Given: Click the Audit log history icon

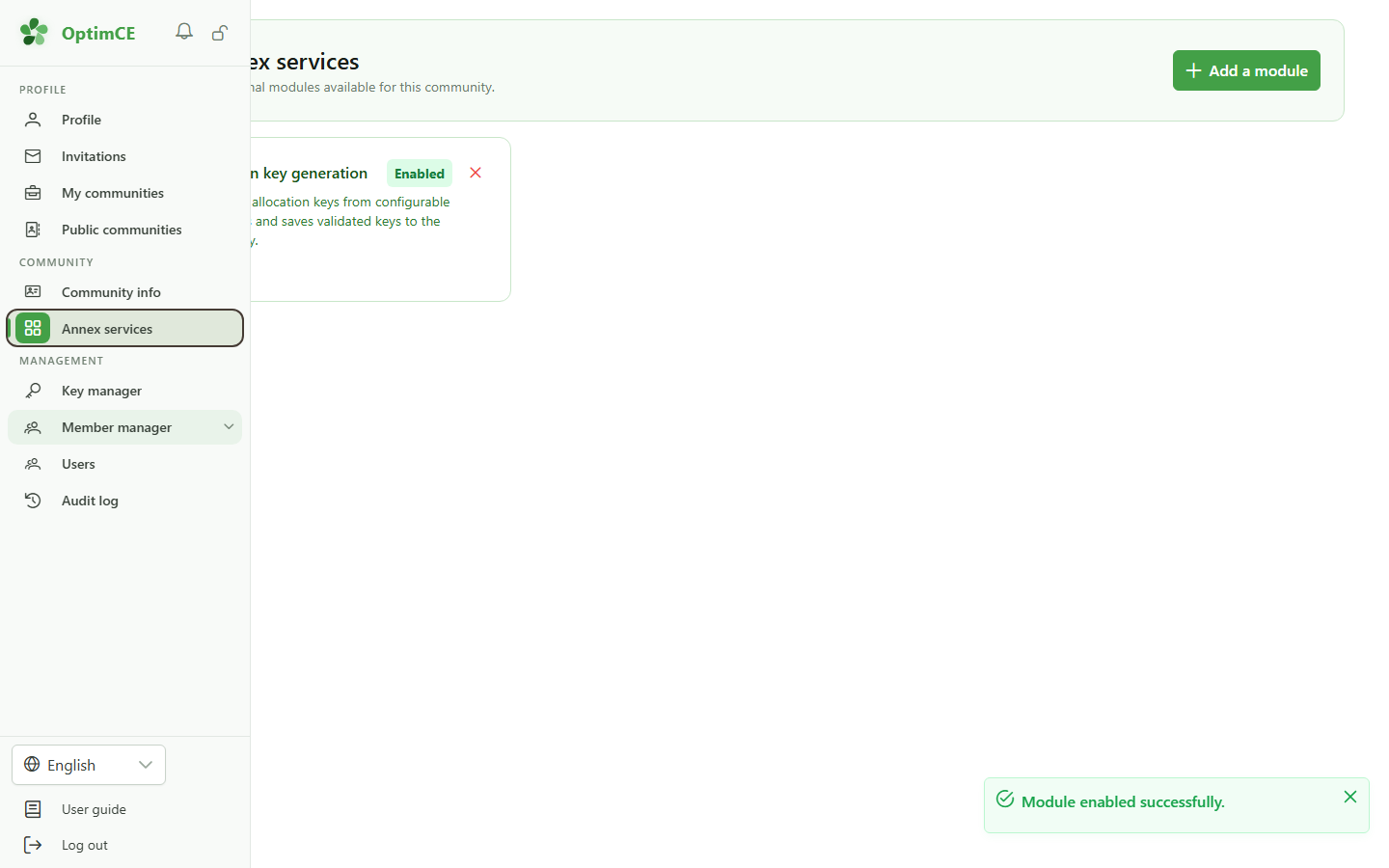Looking at the screenshot, I should coord(33,501).
